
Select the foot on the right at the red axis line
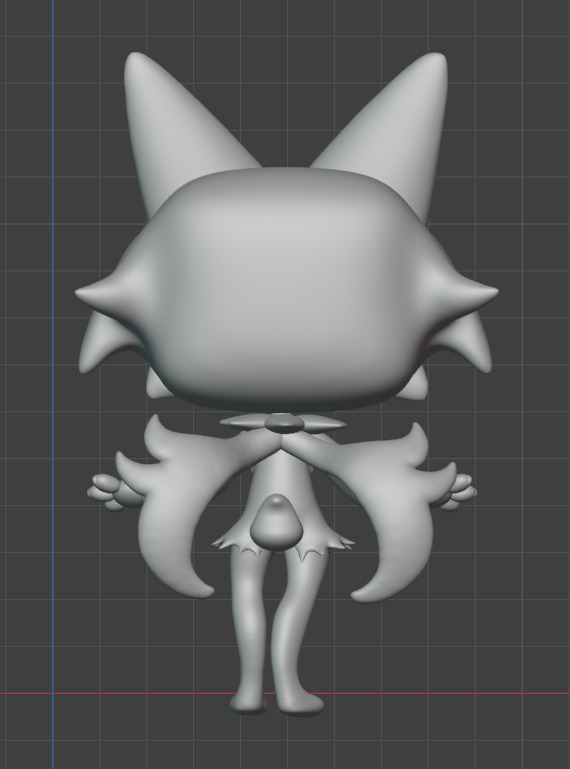pyautogui.click(x=300, y=703)
